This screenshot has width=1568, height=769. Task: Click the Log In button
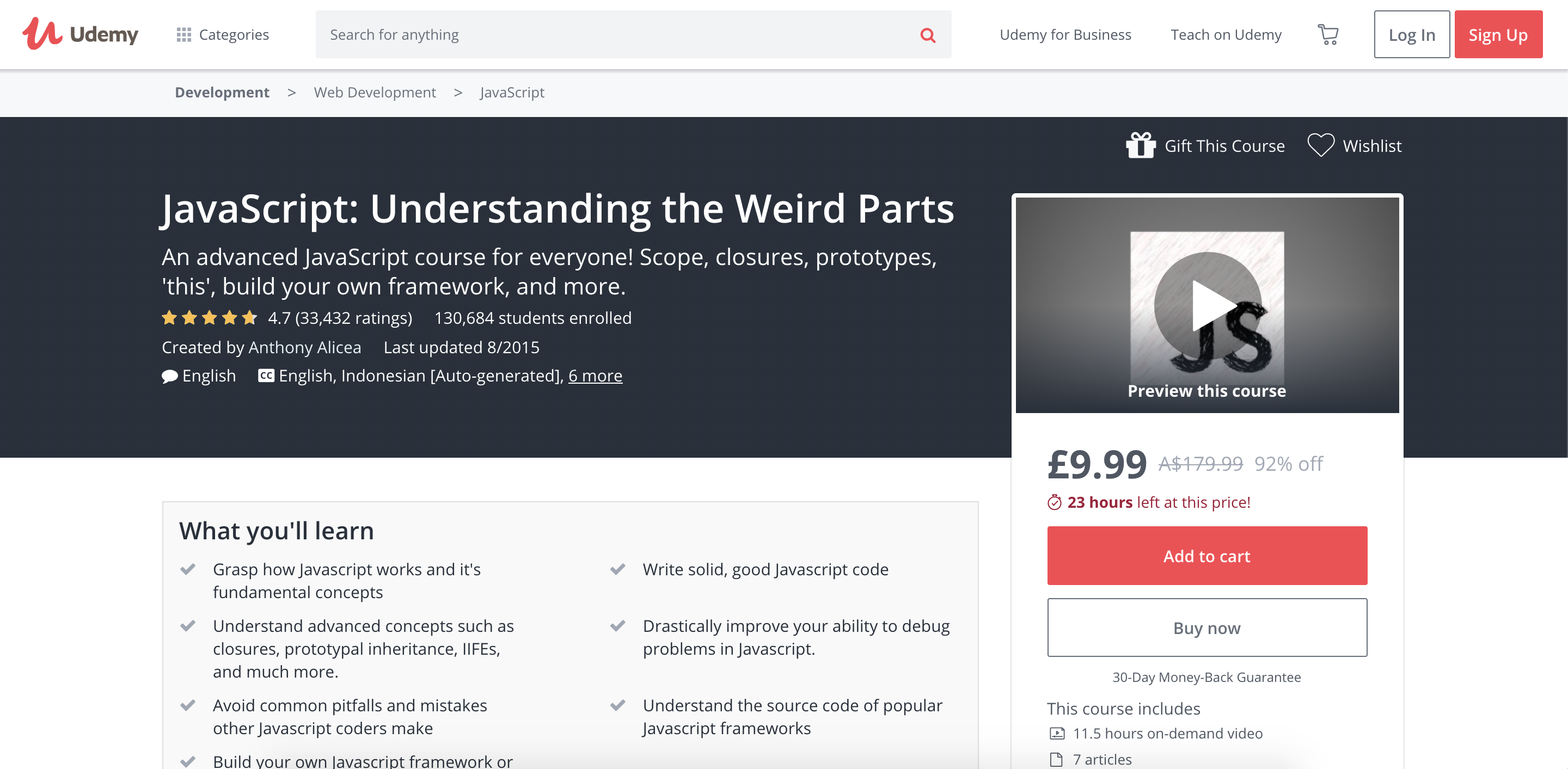[1411, 35]
